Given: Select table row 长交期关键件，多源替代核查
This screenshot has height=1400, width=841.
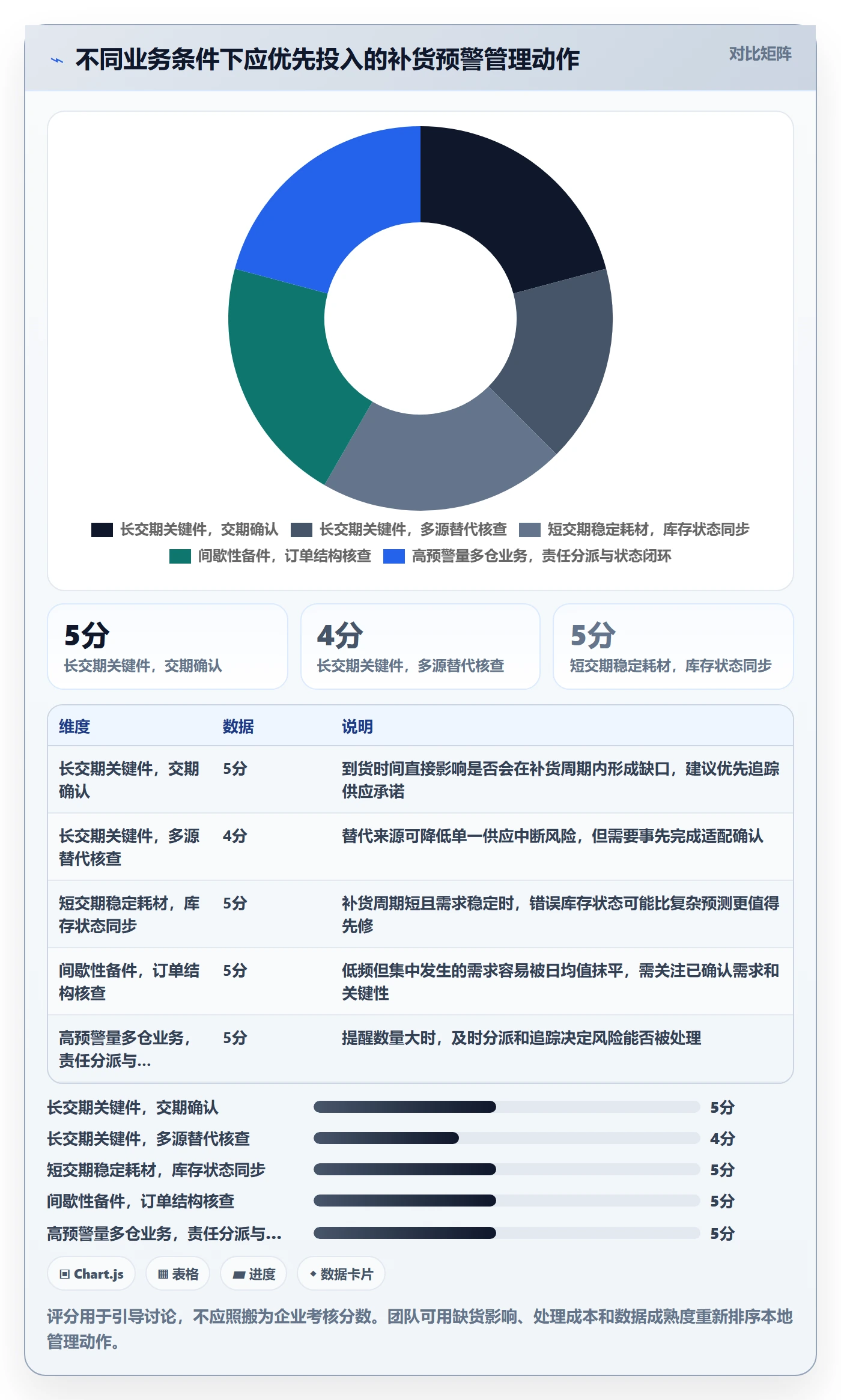Looking at the screenshot, I should pyautogui.click(x=421, y=847).
